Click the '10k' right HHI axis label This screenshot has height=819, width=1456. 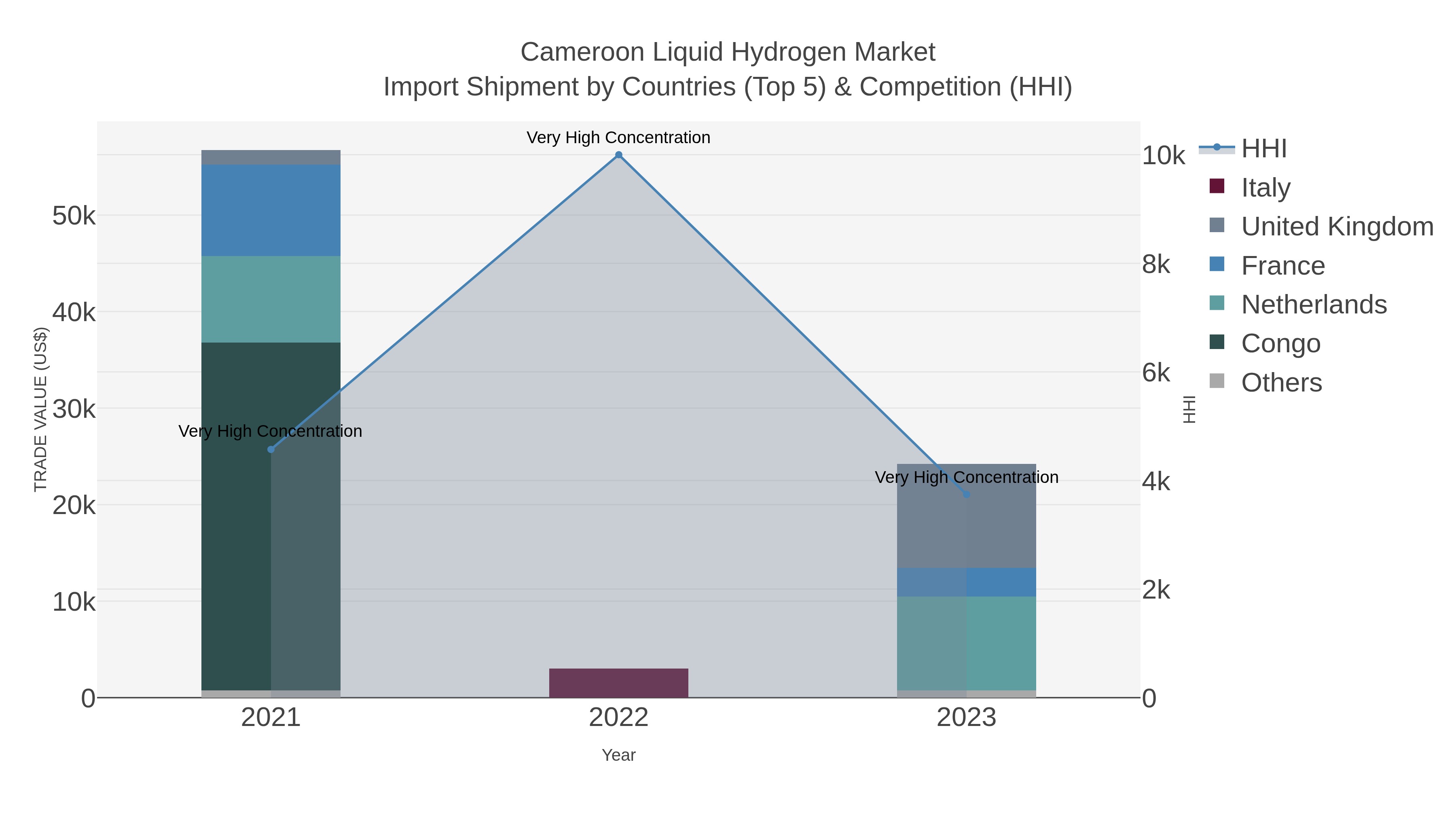(1163, 155)
